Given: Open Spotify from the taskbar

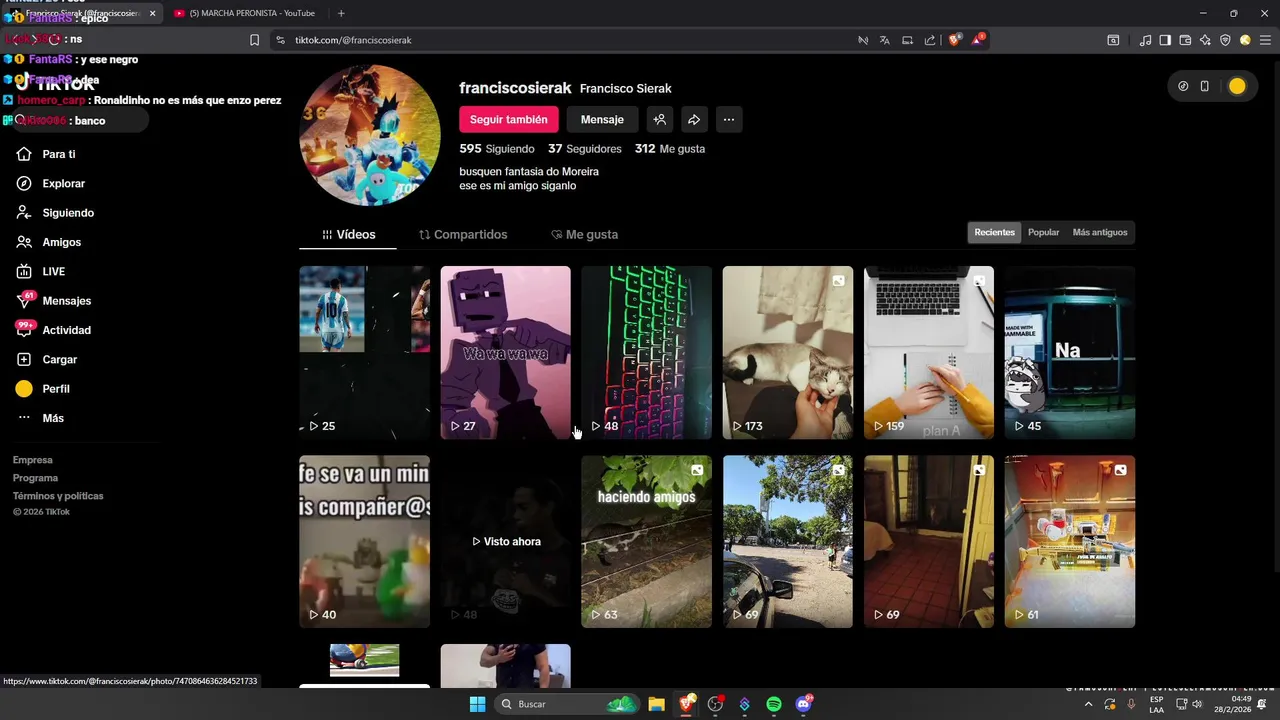Looking at the screenshot, I should pos(774,704).
